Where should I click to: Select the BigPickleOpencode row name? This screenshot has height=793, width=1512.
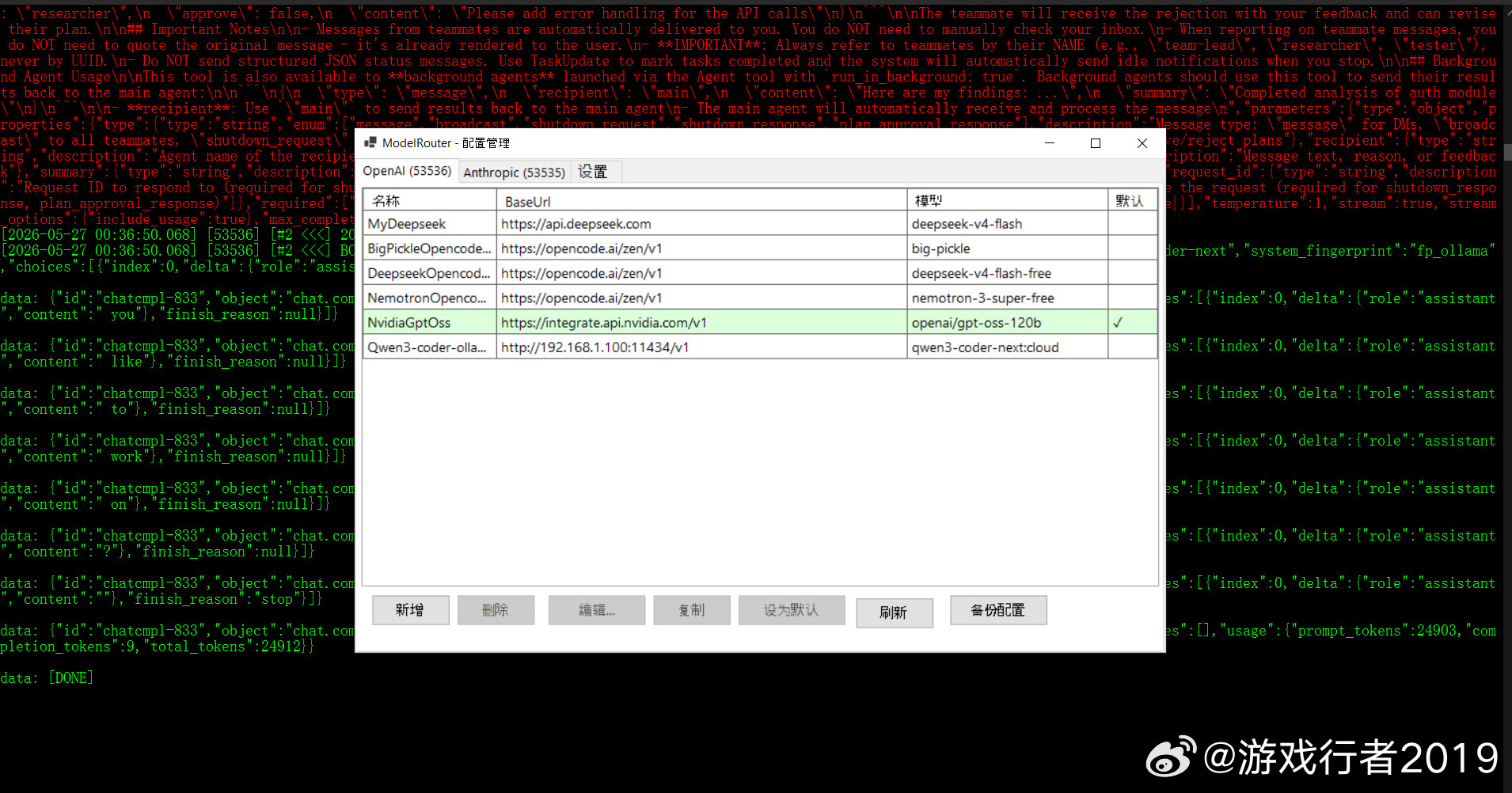tap(430, 249)
